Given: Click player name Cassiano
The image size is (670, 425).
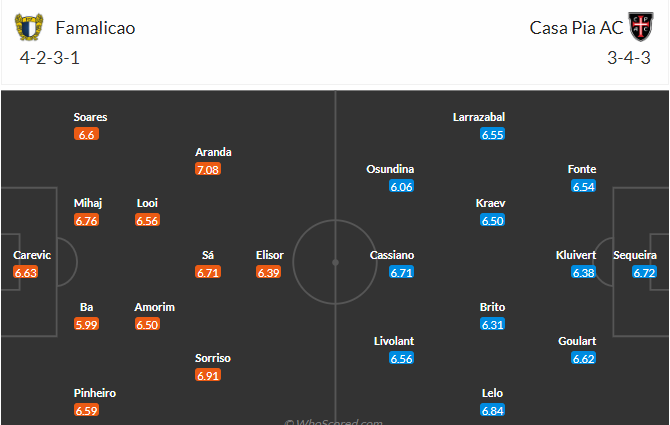Looking at the screenshot, I should [x=392, y=255].
